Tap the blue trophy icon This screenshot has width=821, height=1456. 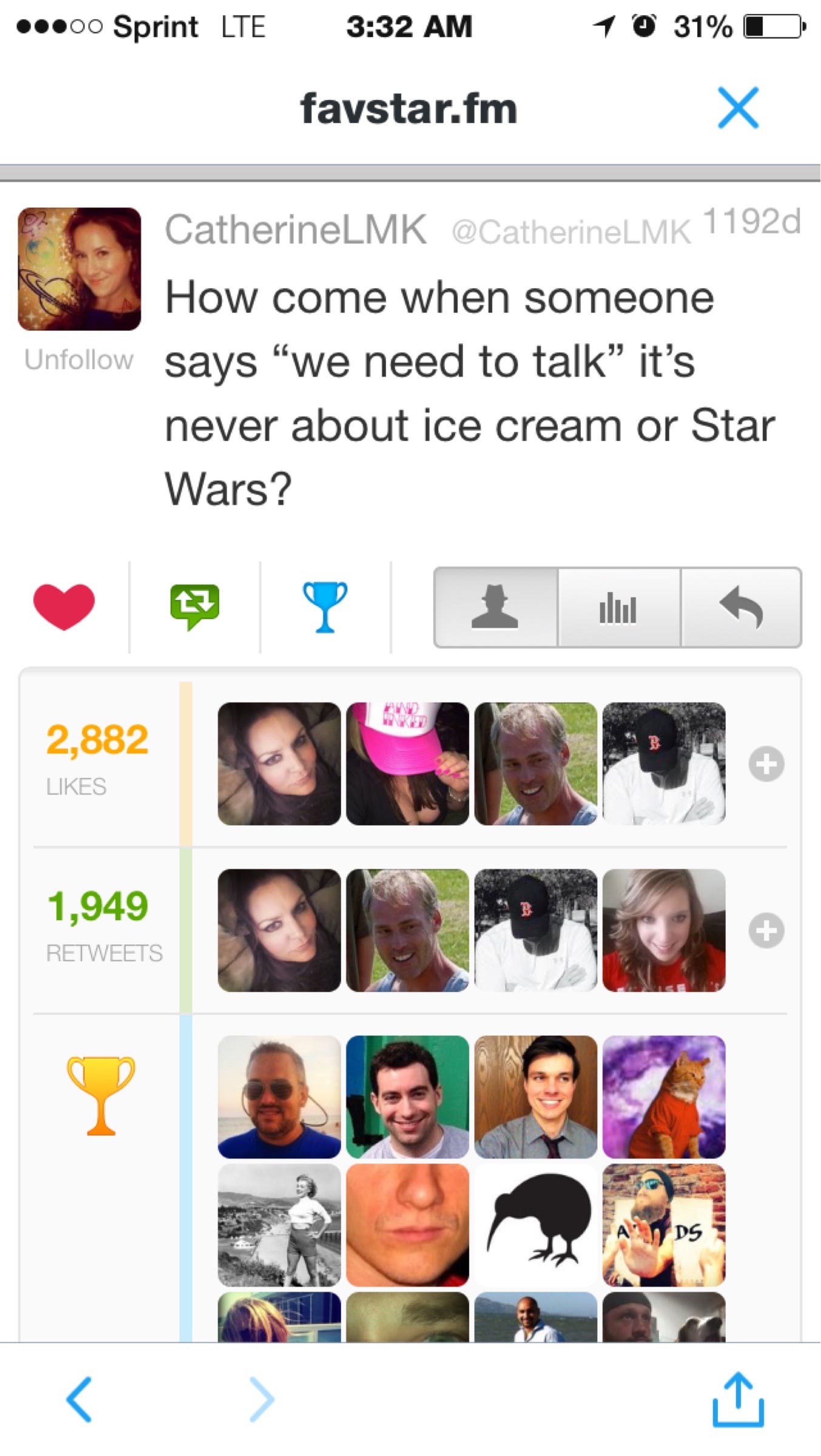(325, 607)
